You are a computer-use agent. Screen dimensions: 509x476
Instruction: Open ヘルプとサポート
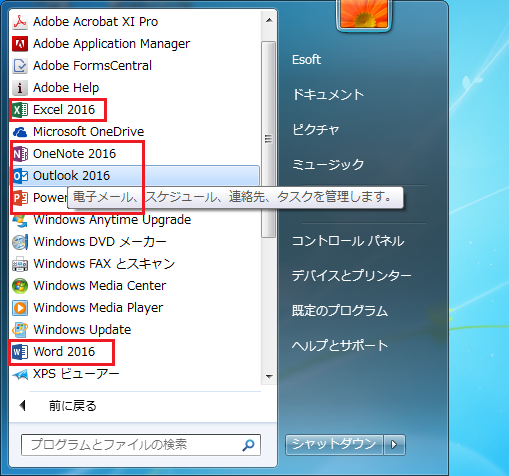click(340, 346)
